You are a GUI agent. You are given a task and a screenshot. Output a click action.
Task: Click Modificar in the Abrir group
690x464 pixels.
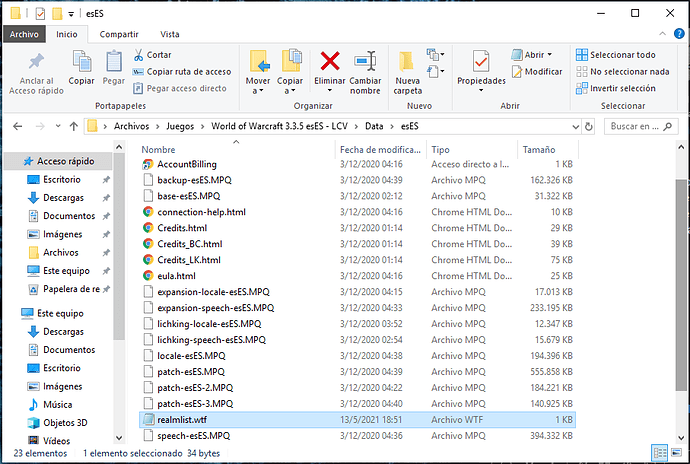tap(537, 72)
